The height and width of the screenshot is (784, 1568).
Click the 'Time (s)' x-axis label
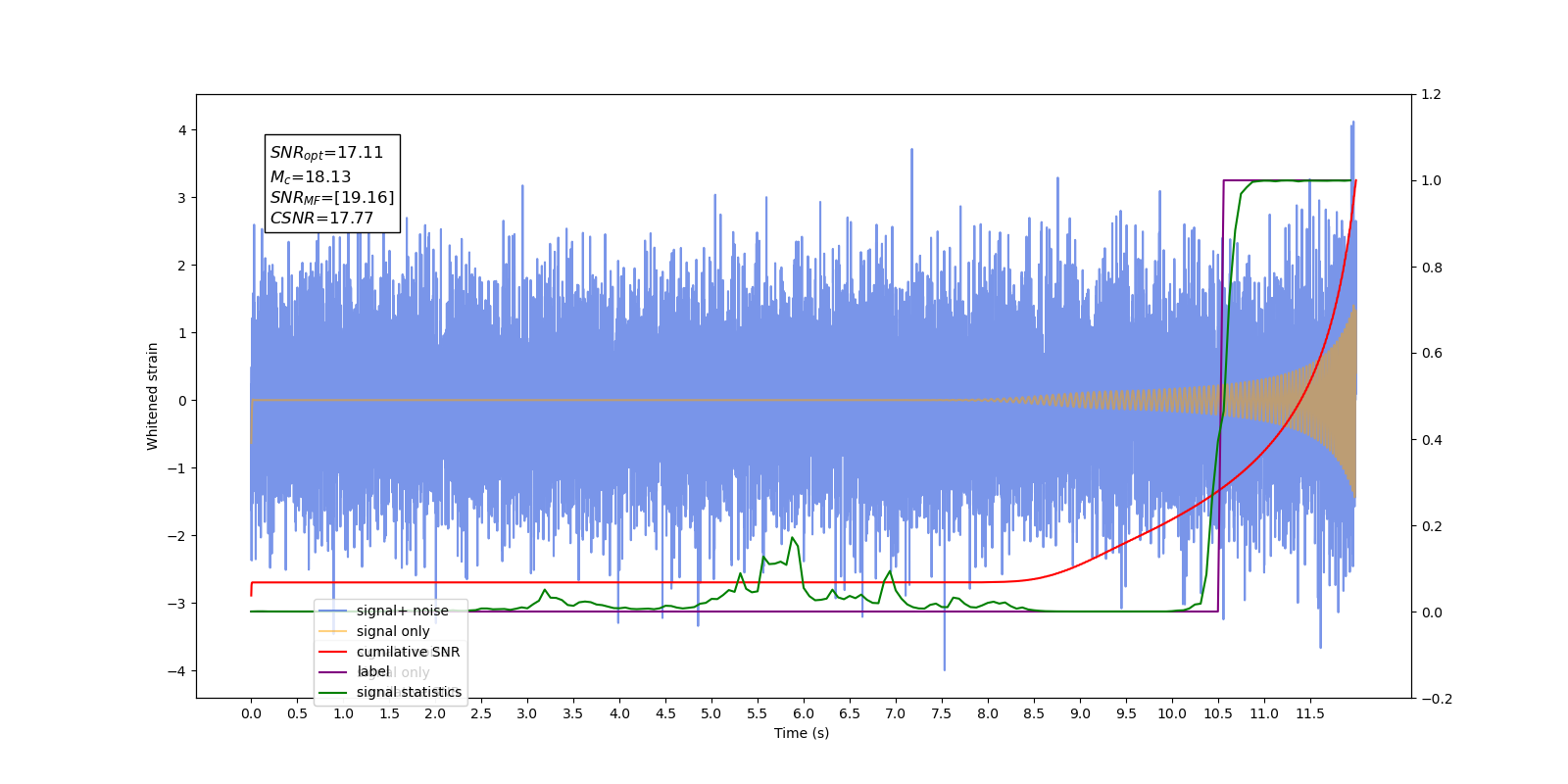click(802, 733)
